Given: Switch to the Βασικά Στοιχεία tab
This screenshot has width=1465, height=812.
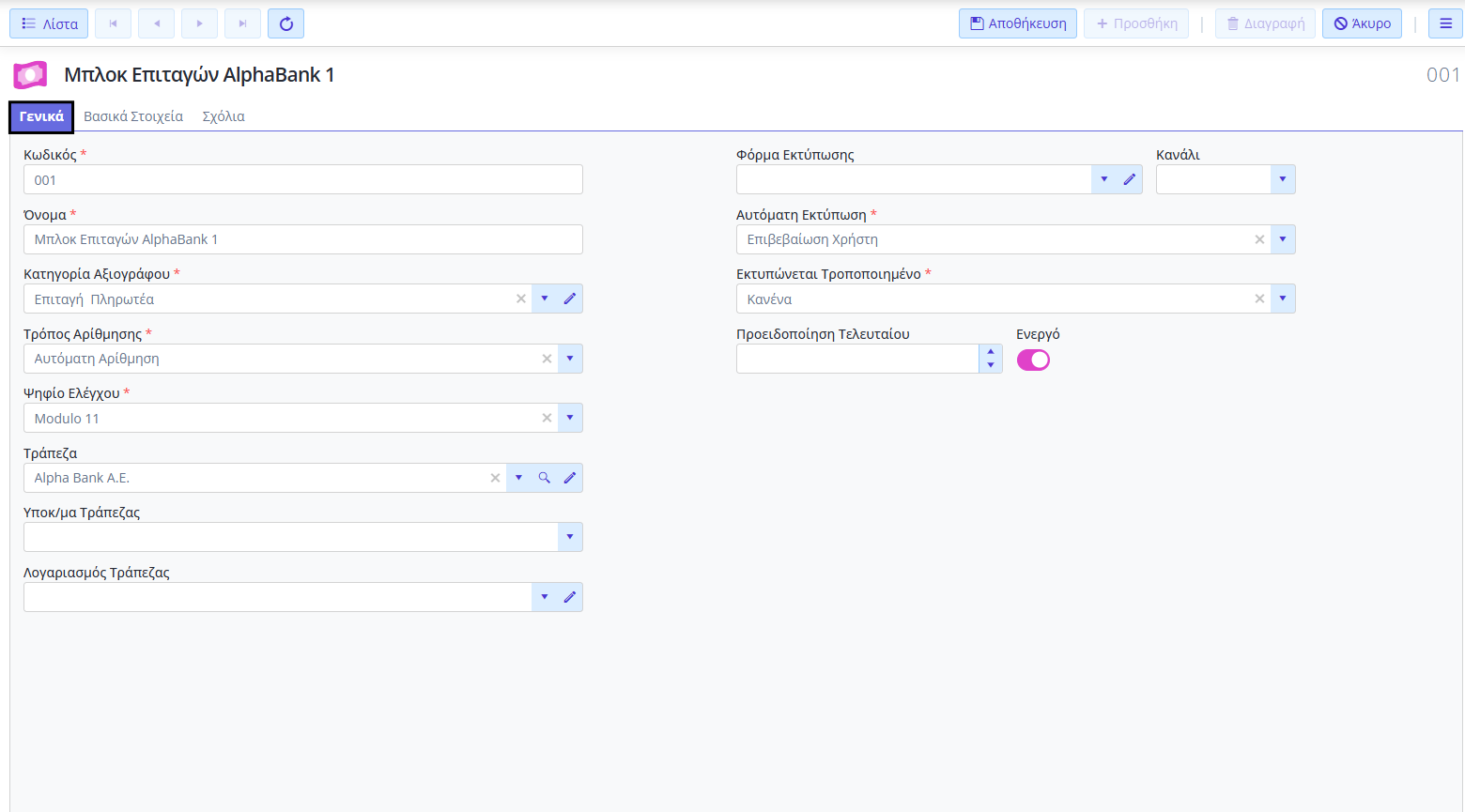Looking at the screenshot, I should [x=133, y=116].
